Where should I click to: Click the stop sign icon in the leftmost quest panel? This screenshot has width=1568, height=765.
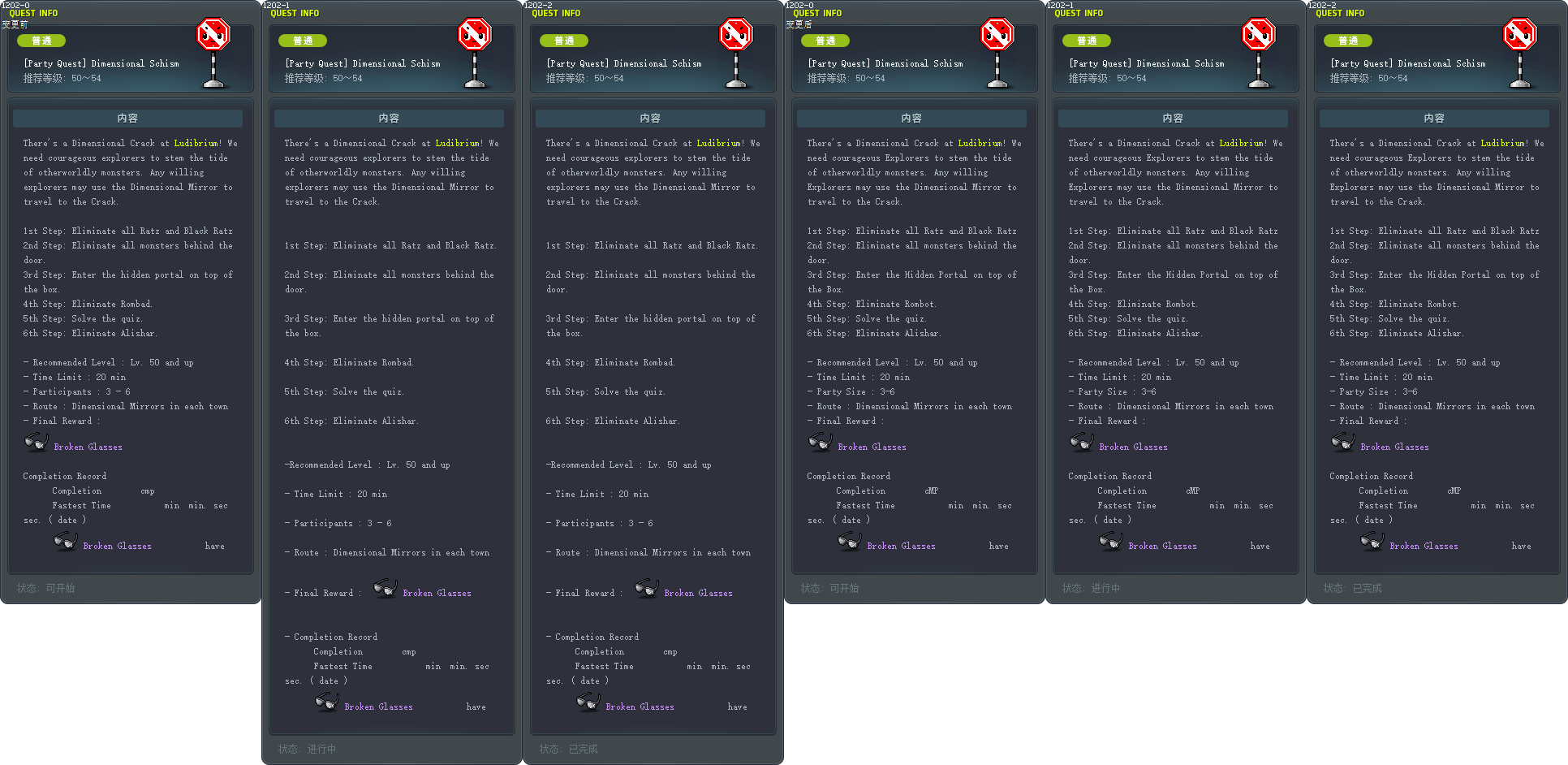[x=213, y=35]
